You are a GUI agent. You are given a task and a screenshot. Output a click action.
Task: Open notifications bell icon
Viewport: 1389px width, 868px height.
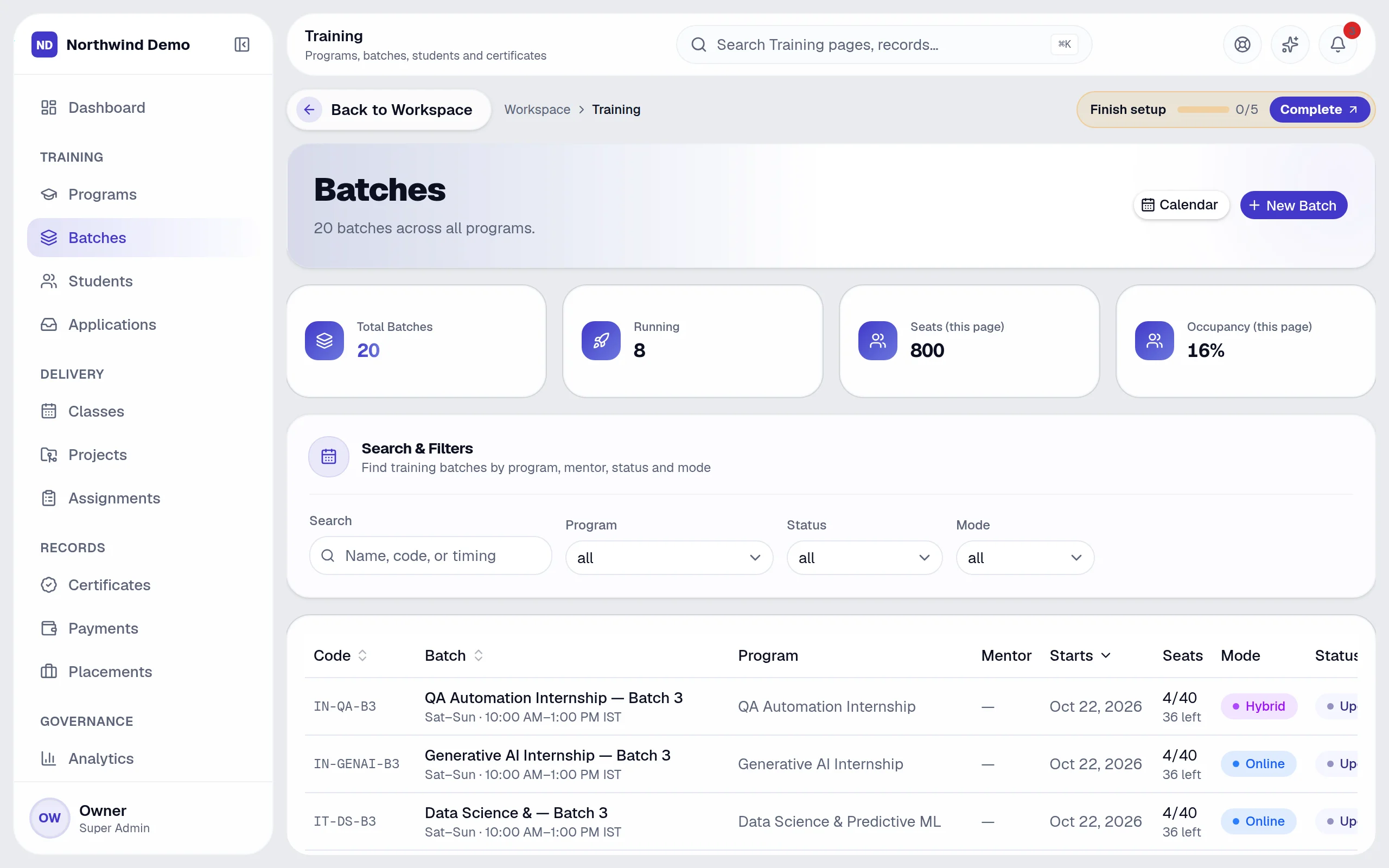click(x=1337, y=44)
